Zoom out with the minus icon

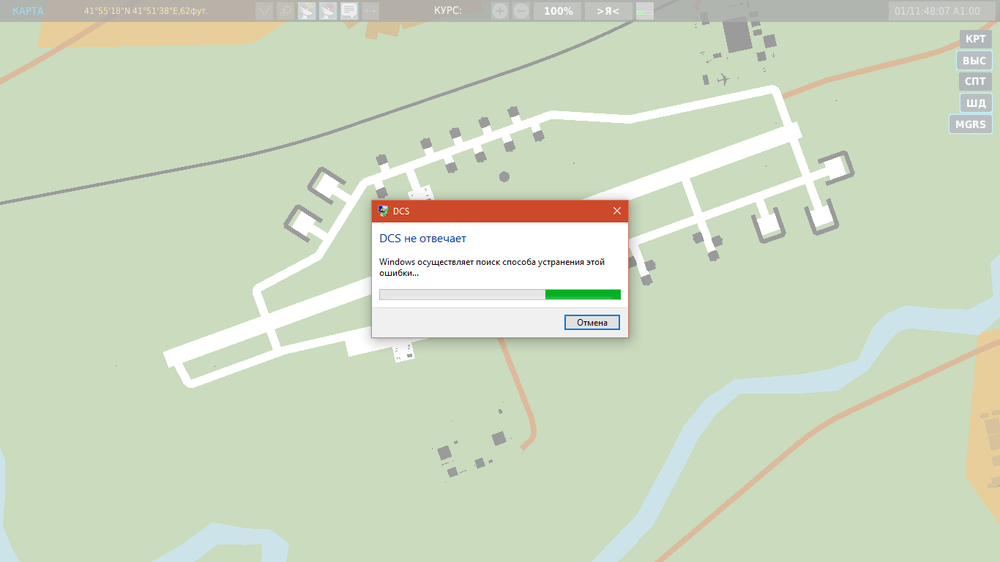521,11
